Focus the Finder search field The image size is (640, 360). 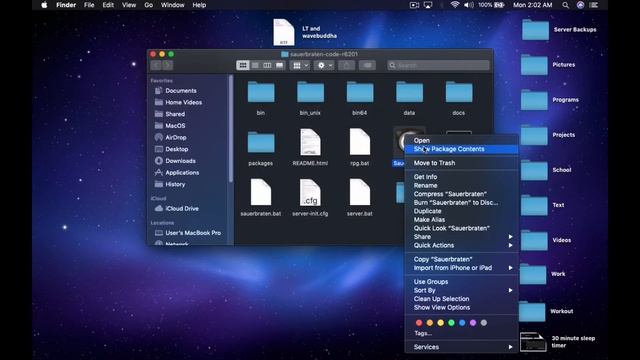(438, 65)
